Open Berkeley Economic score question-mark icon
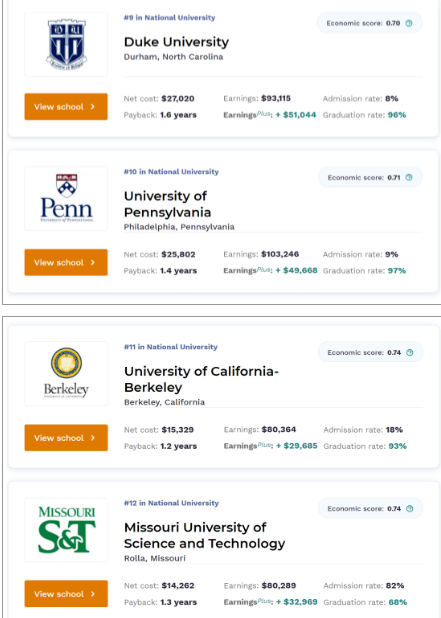Screen dimensions: 441x618 [x=409, y=353]
